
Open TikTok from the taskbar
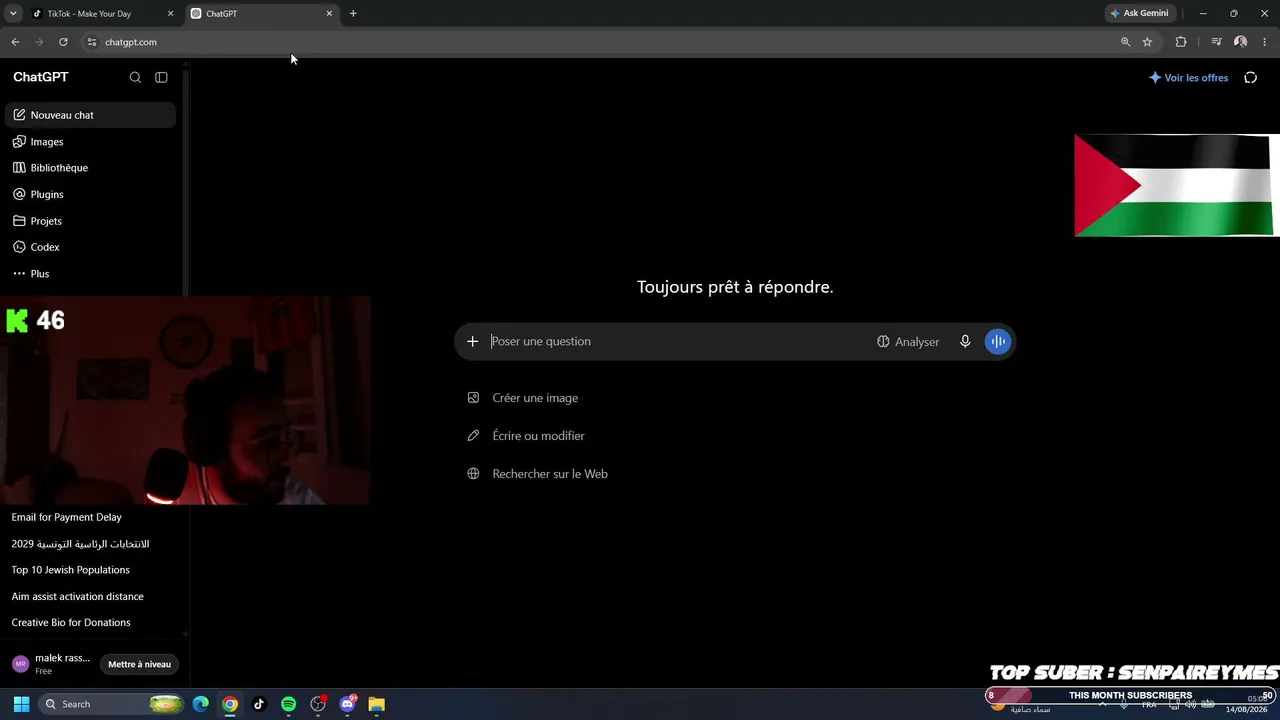259,704
